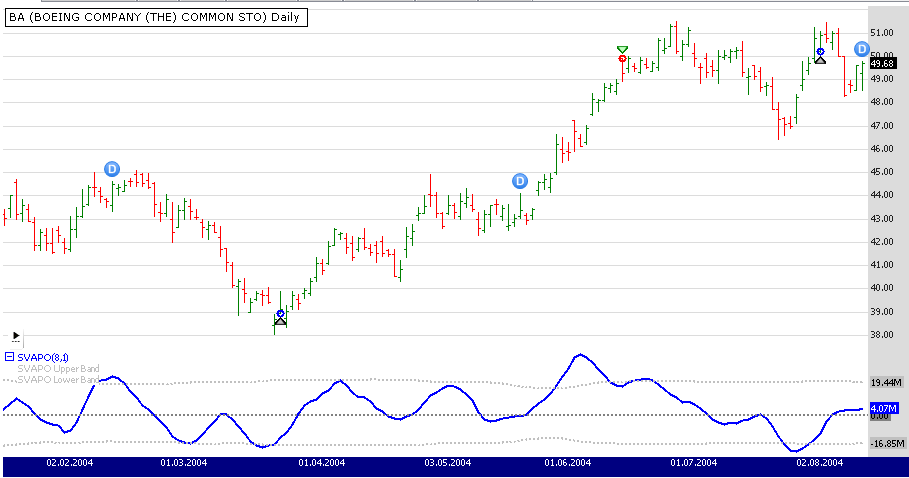Select the SVAPO Lower Band legend label
The width and height of the screenshot is (909, 478).
pos(60,380)
